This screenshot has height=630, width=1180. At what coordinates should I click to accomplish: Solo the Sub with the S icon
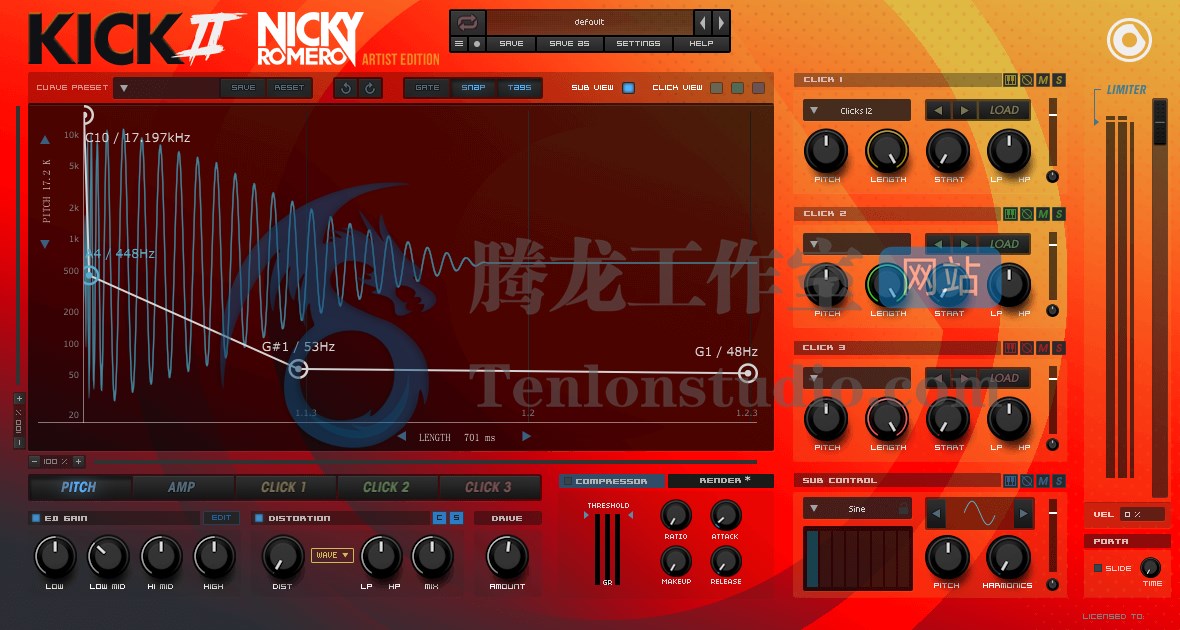(1059, 481)
